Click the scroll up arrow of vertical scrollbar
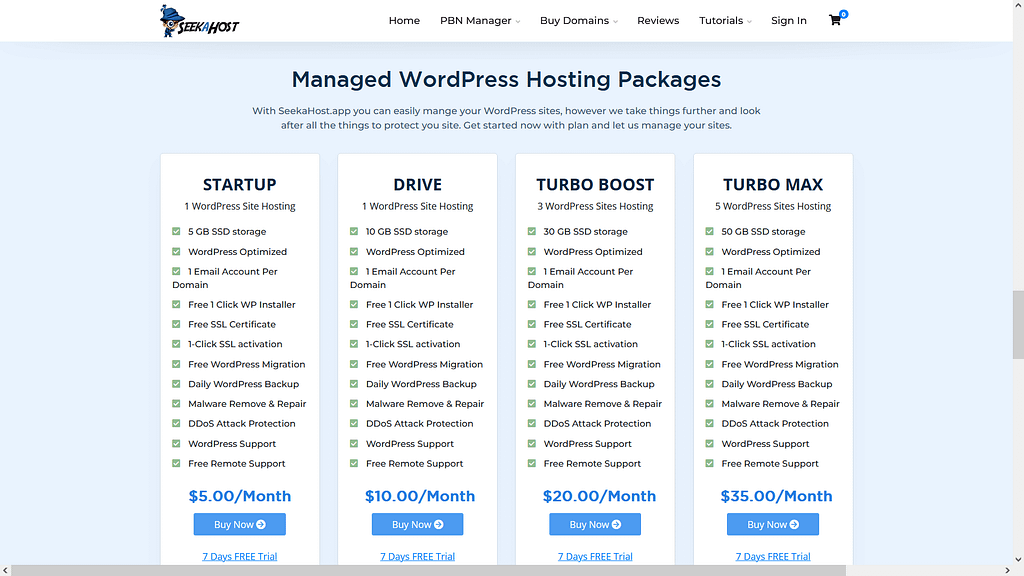Screen dimensions: 1024x576 click(1018, 5)
